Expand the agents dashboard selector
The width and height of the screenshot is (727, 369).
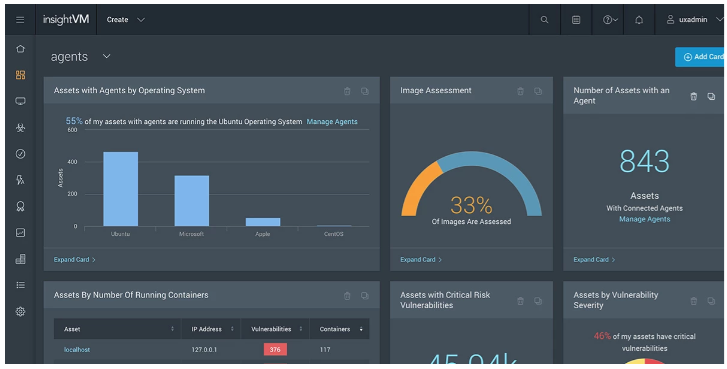[x=106, y=56]
